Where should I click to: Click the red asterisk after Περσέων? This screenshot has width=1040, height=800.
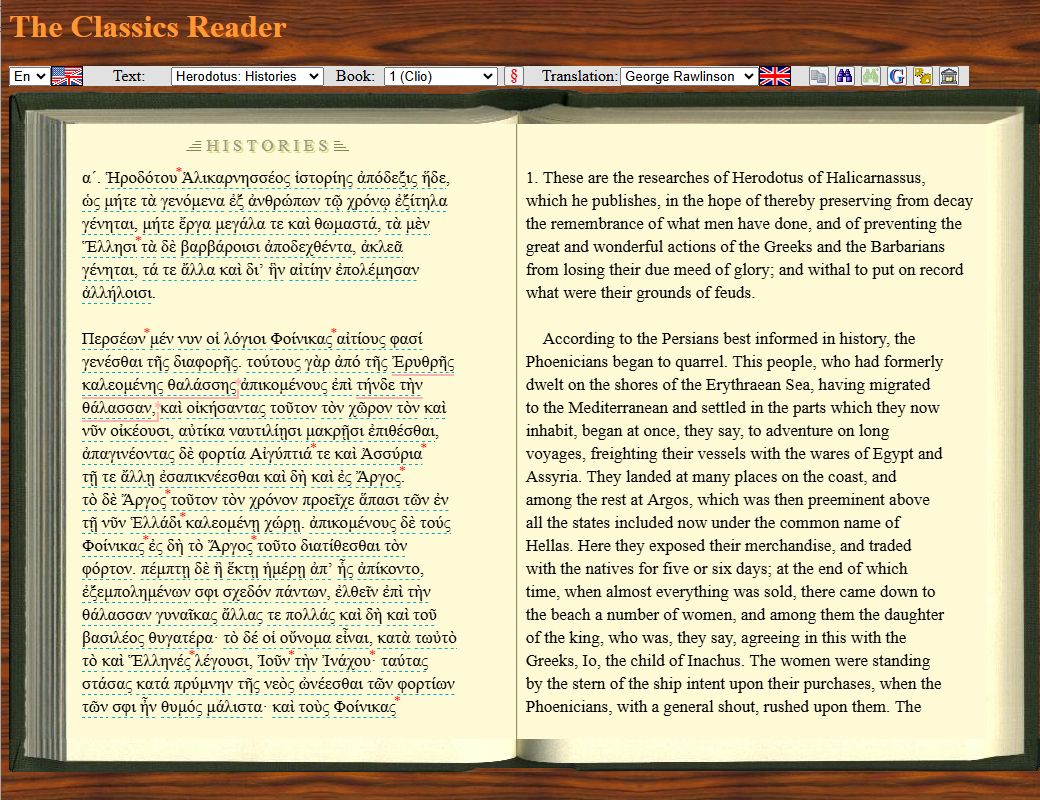(x=147, y=332)
